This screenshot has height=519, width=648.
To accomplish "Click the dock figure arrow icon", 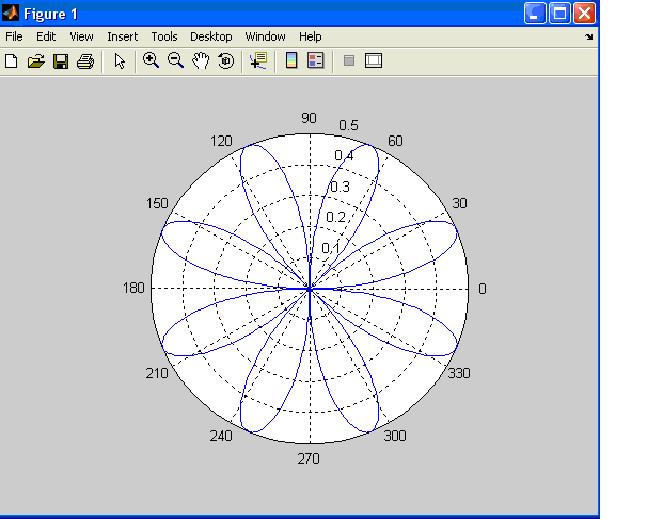I will [x=589, y=37].
